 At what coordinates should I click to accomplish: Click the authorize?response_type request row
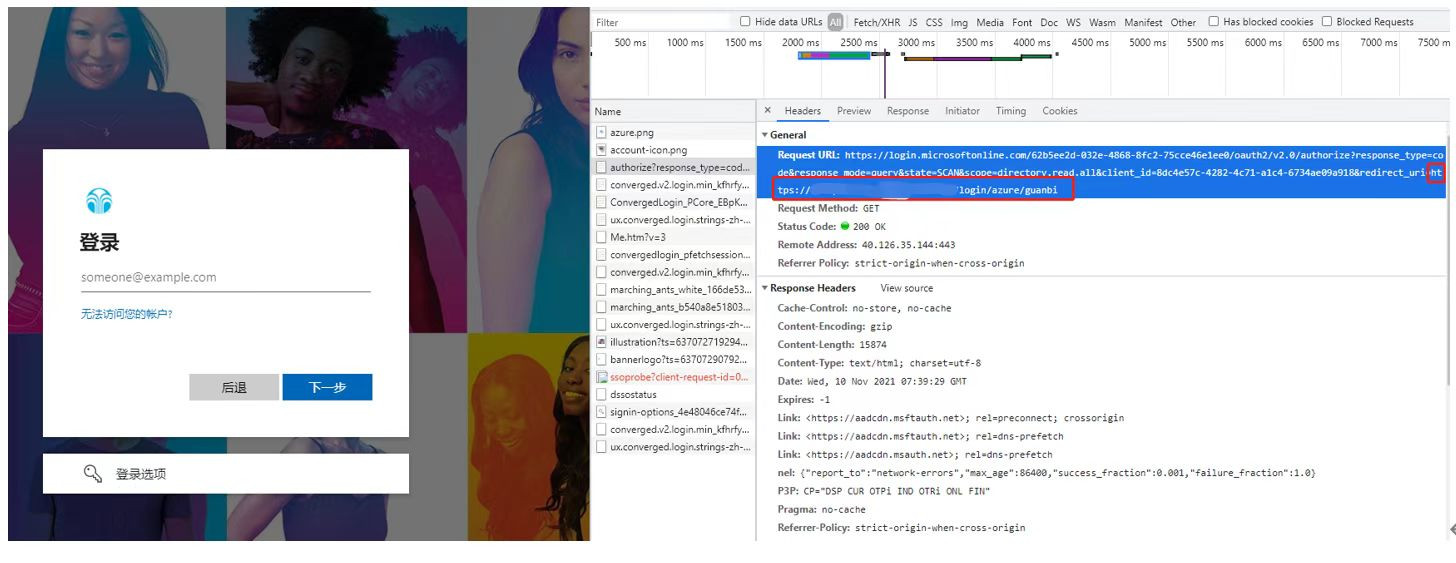[678, 167]
